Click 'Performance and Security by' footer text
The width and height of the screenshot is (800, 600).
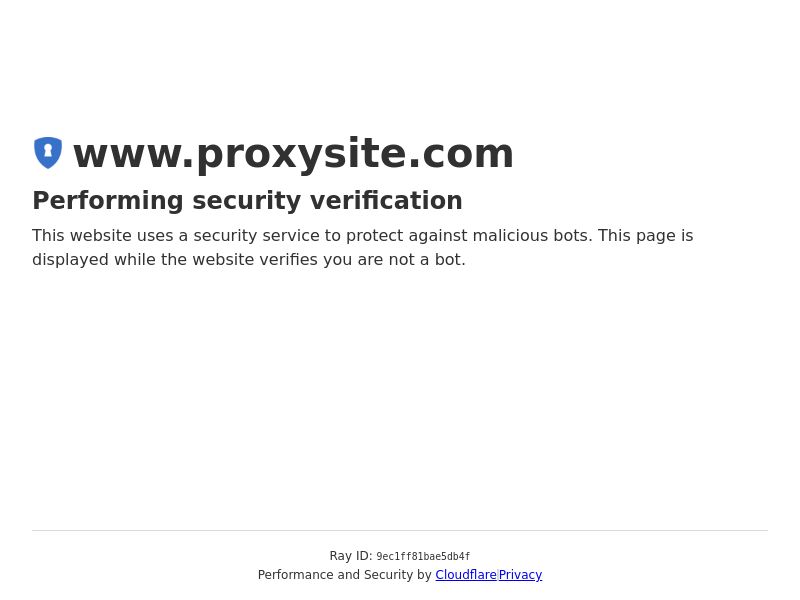tap(345, 574)
